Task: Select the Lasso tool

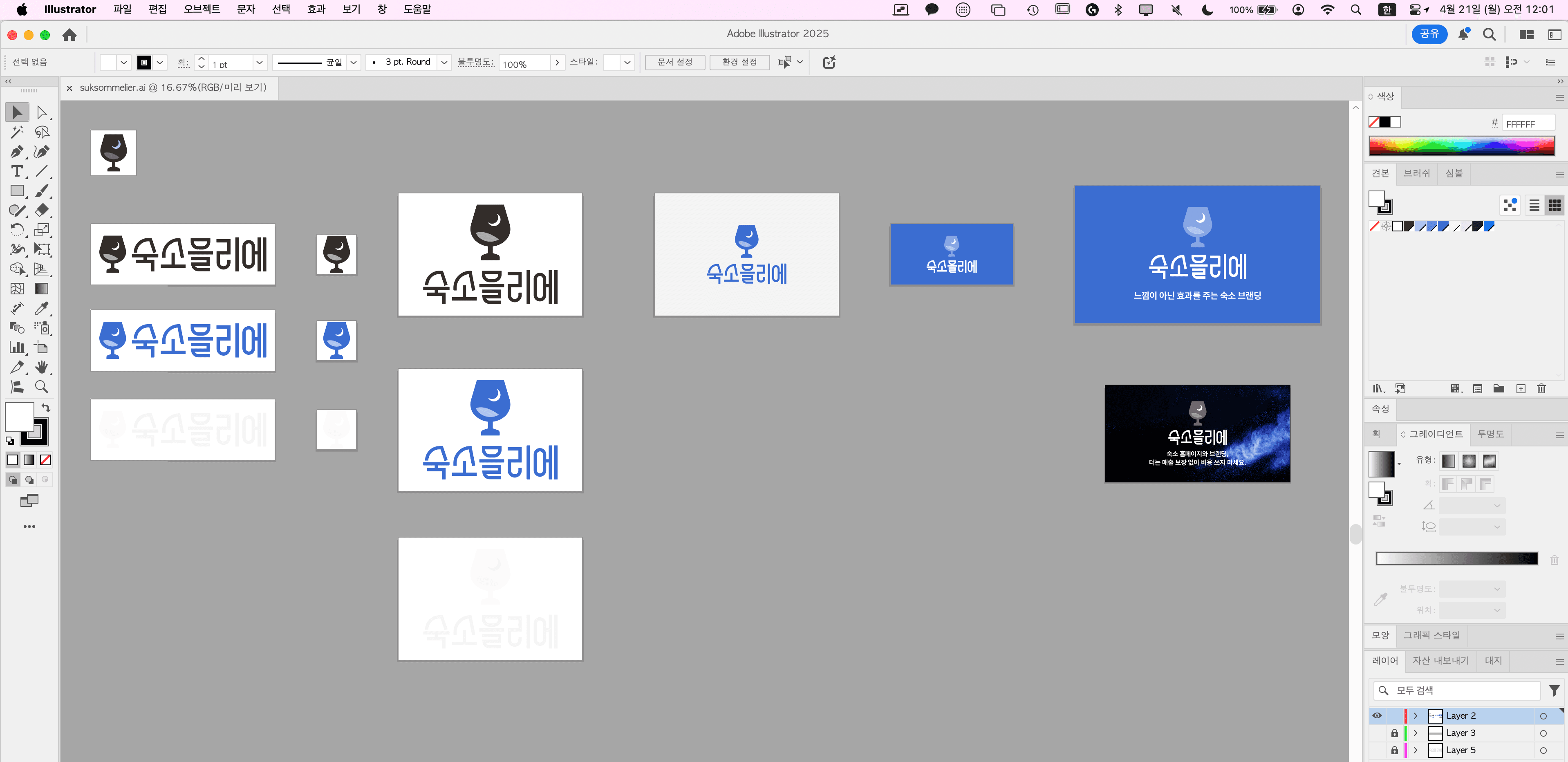Action: point(41,132)
